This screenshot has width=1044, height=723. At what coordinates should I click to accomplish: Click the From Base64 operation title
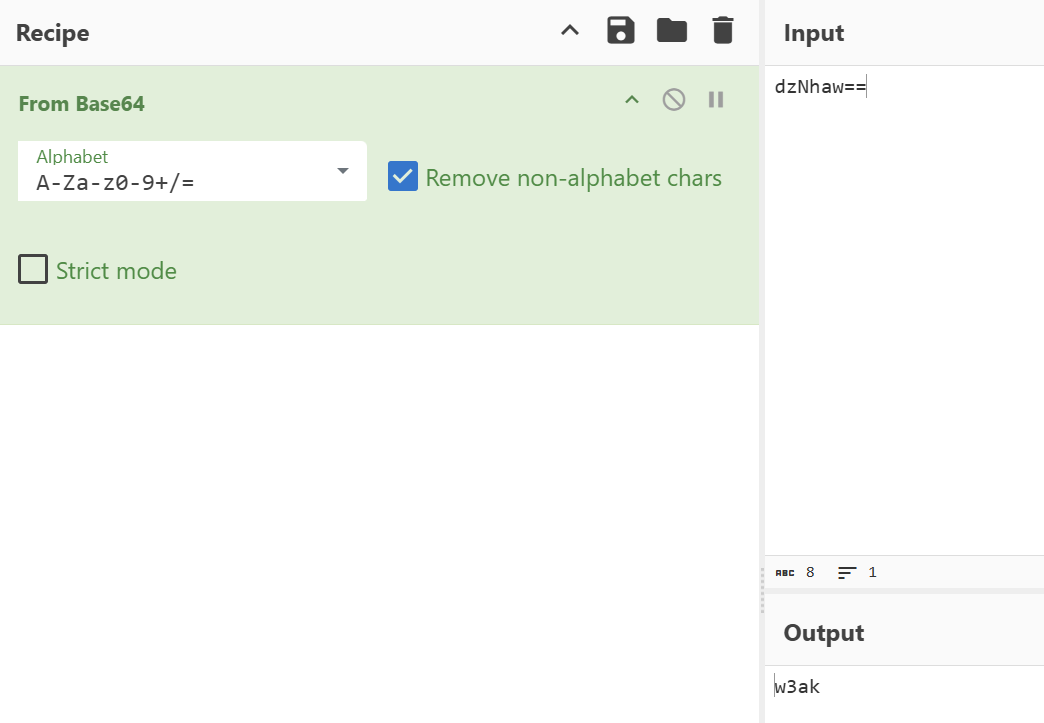point(81,104)
